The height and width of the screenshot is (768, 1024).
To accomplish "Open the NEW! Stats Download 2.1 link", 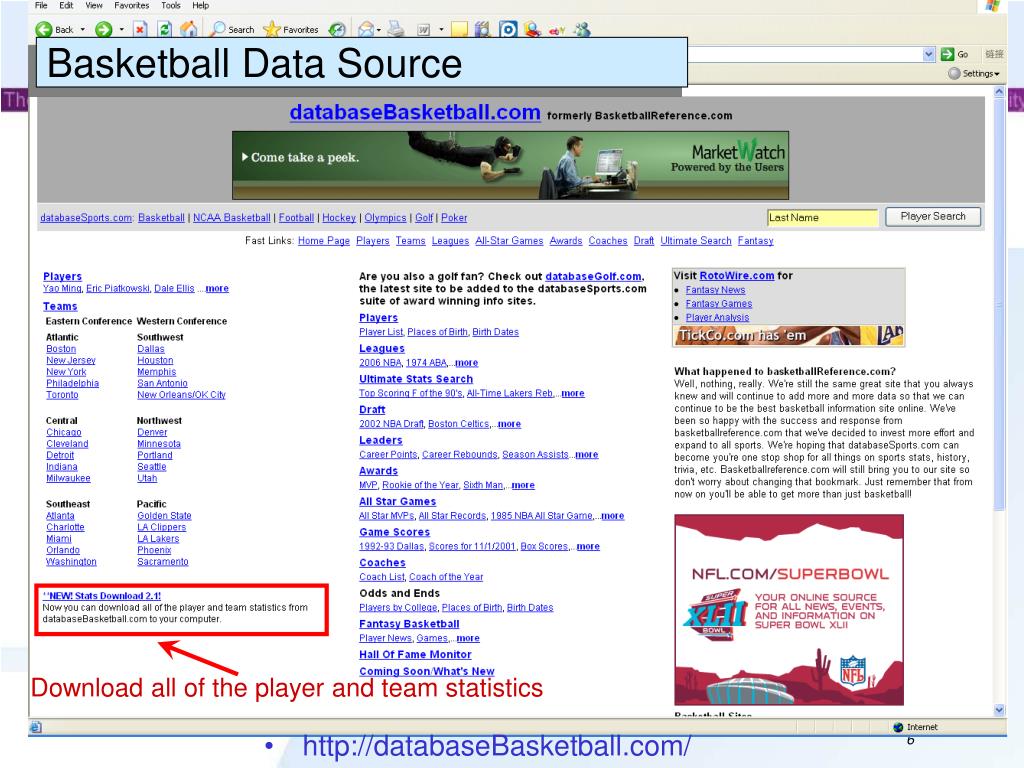I will (102, 596).
